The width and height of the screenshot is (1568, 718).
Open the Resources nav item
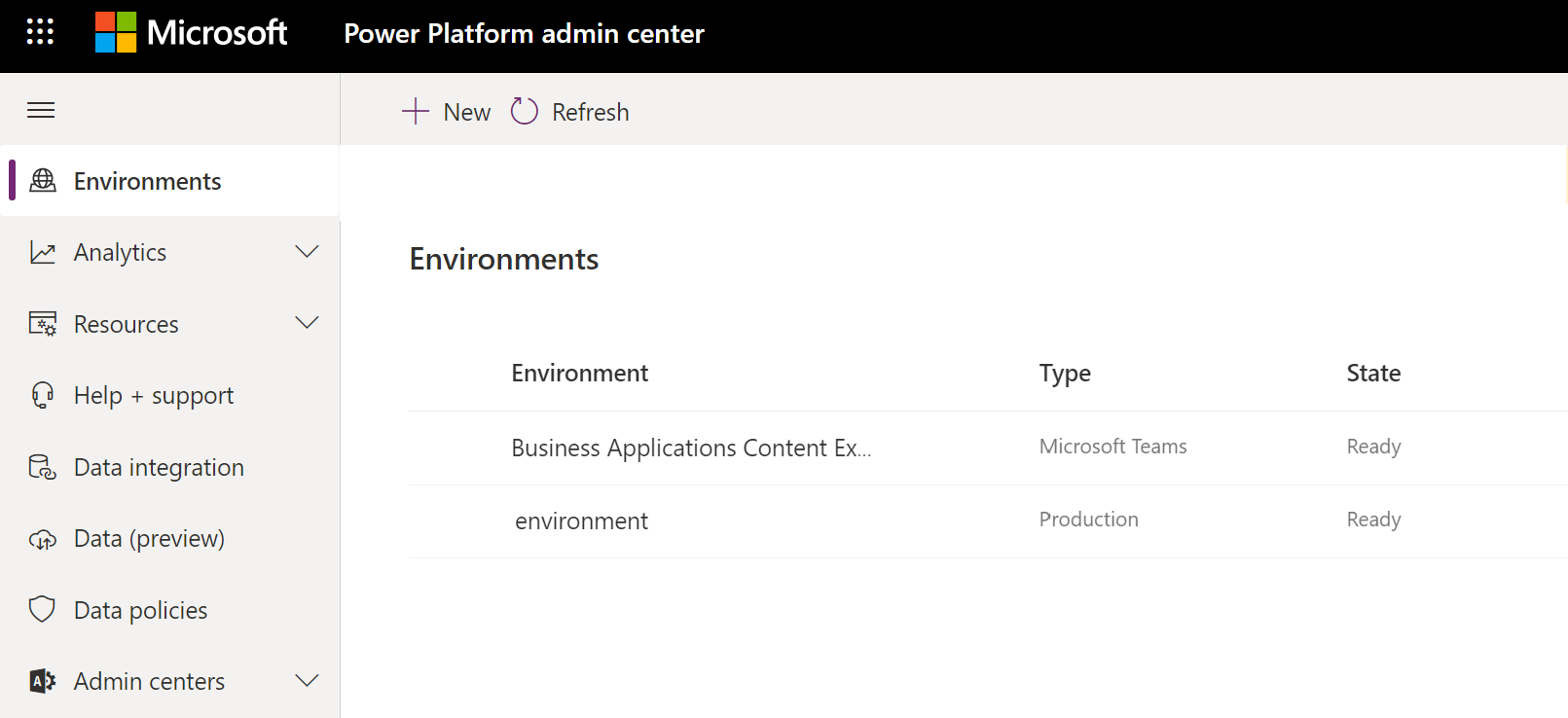[x=169, y=324]
